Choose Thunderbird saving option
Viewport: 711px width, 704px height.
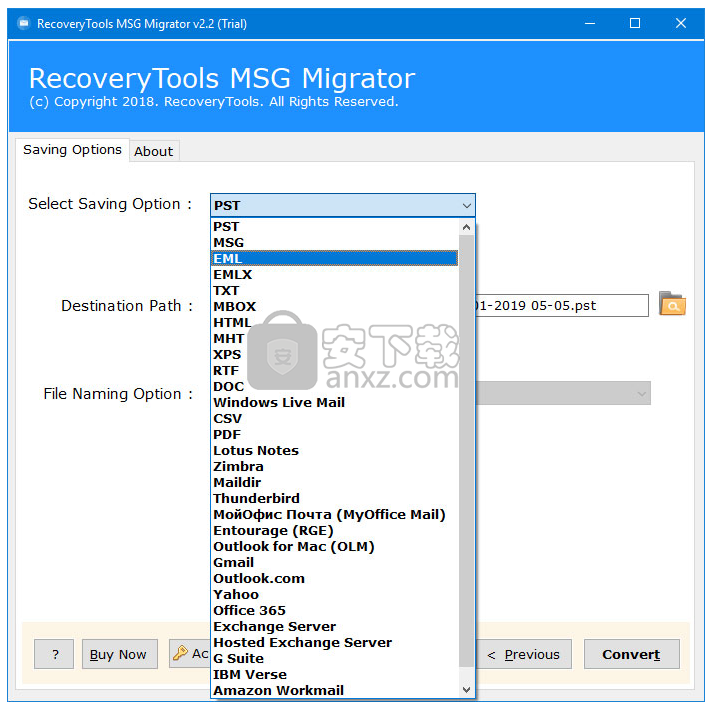click(x=335, y=498)
